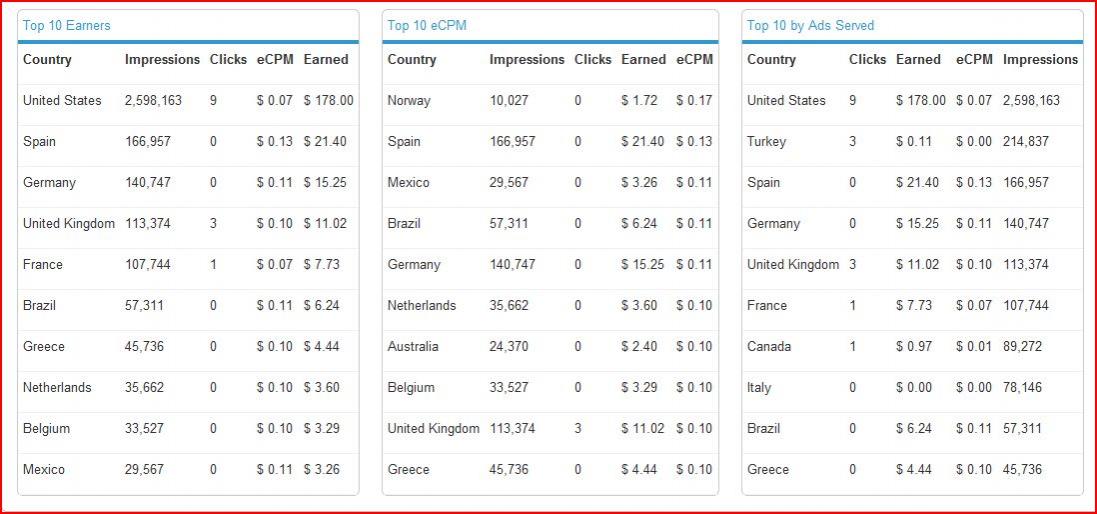Click the 10,027 impressions value for Norway
This screenshot has width=1097, height=514.
(509, 100)
